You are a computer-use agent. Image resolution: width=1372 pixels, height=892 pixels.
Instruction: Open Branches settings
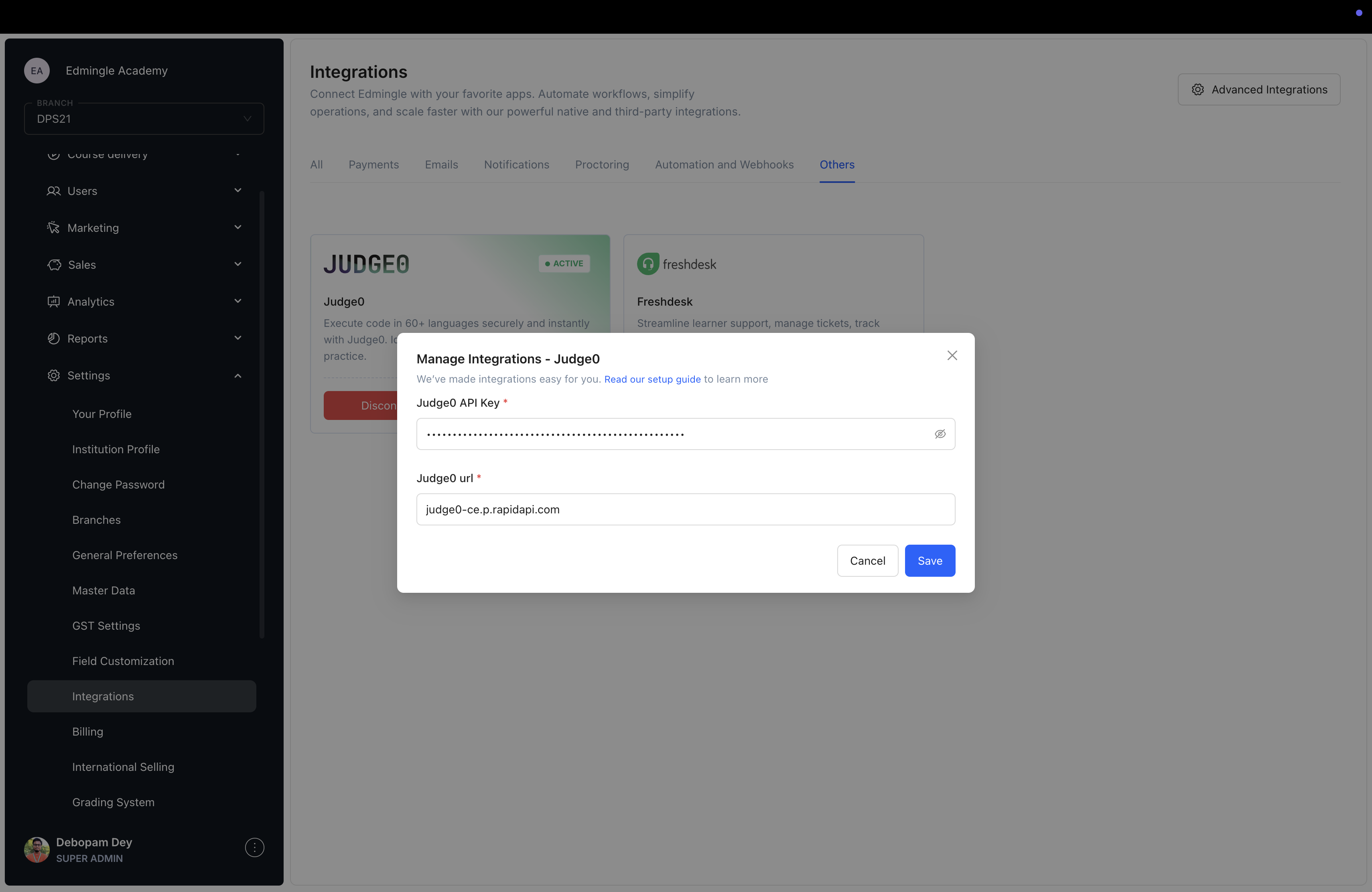click(96, 520)
